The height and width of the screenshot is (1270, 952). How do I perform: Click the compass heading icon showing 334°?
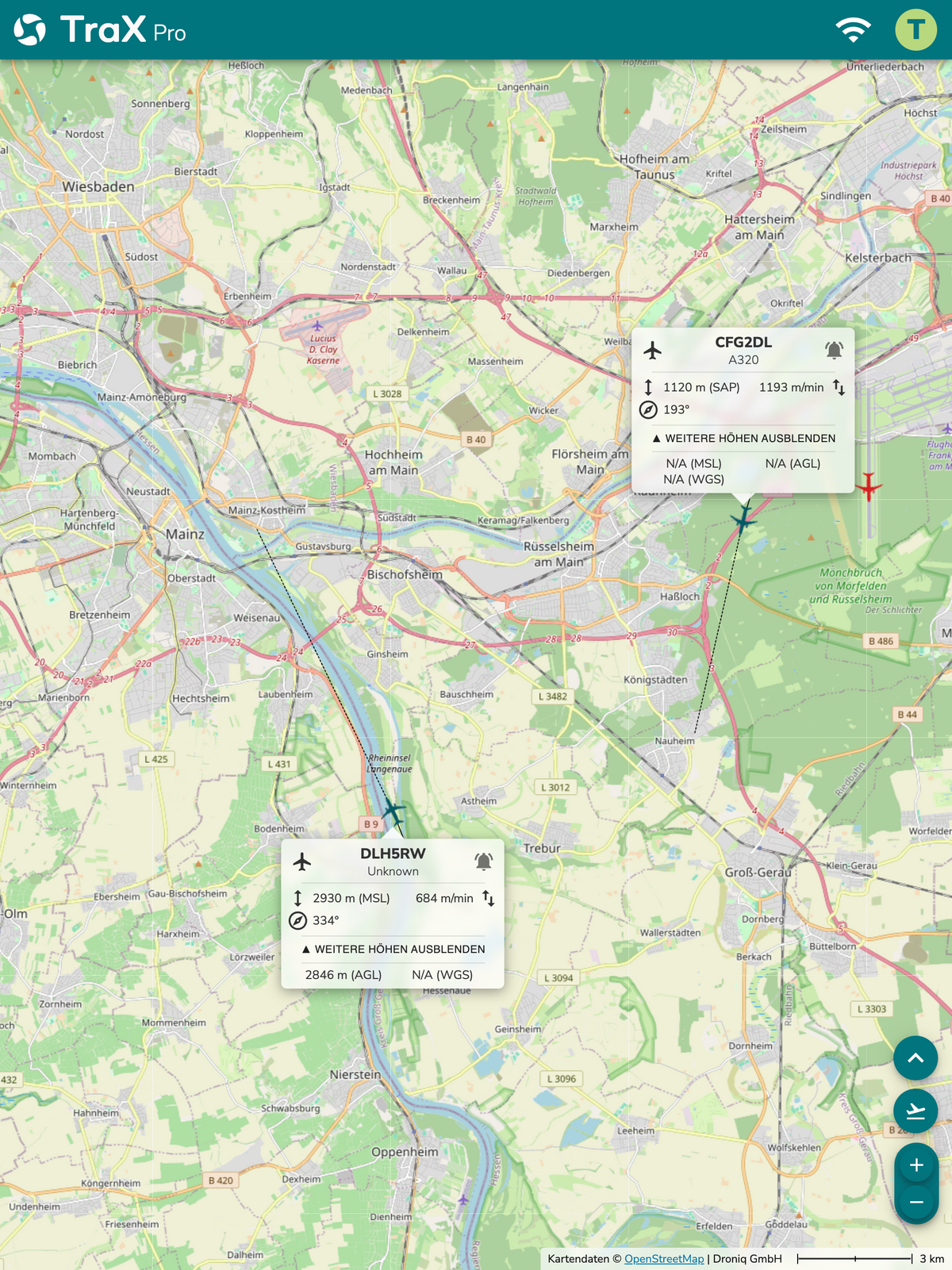tap(297, 920)
